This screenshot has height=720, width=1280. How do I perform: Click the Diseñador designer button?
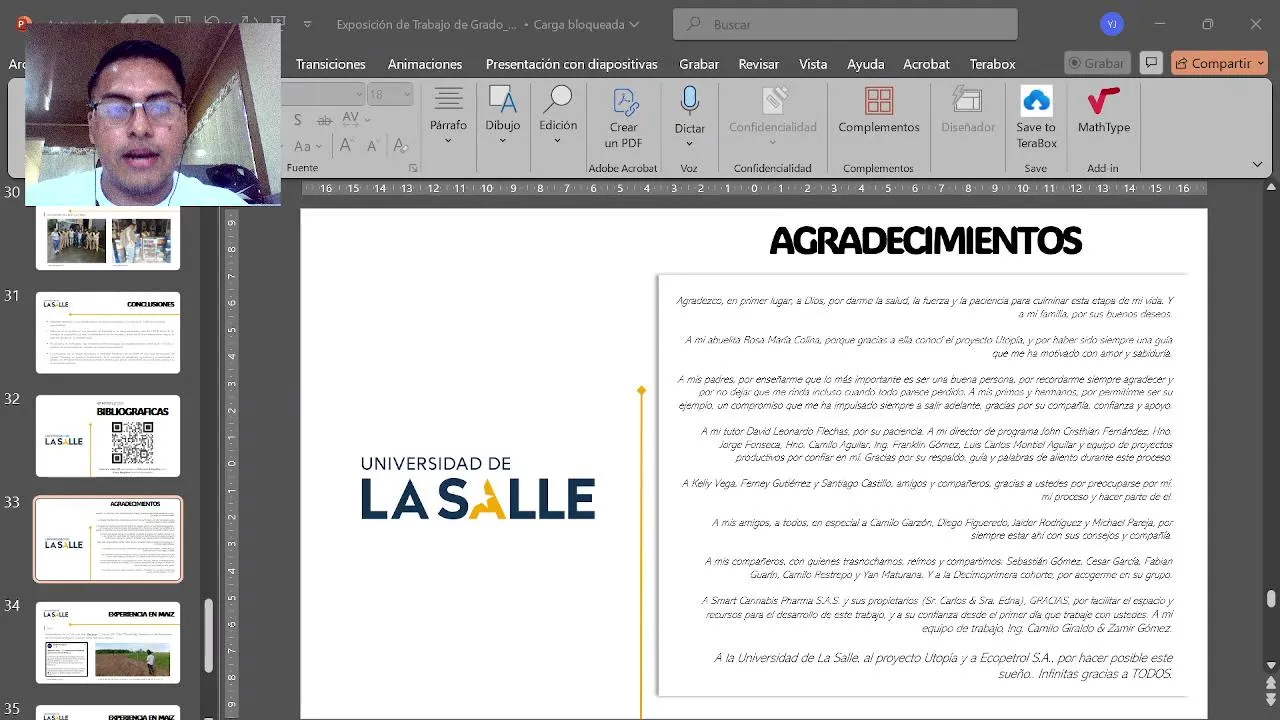pyautogui.click(x=967, y=110)
